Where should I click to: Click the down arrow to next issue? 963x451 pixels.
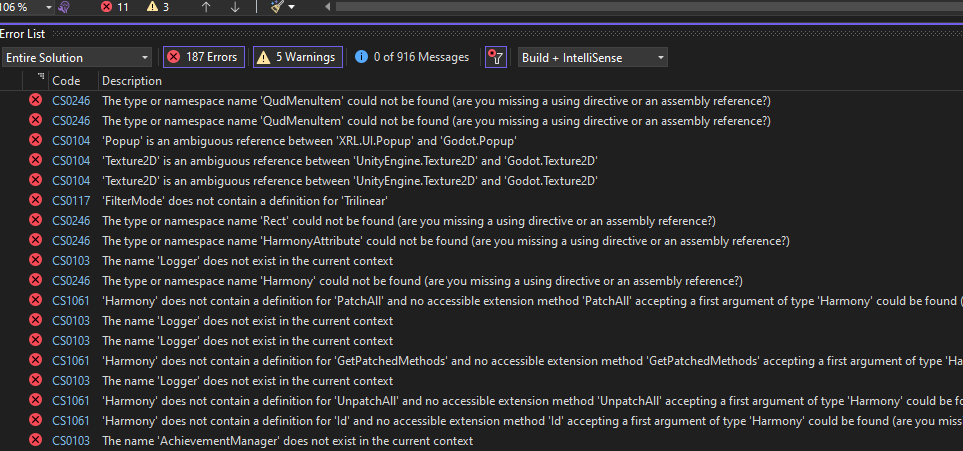[235, 7]
